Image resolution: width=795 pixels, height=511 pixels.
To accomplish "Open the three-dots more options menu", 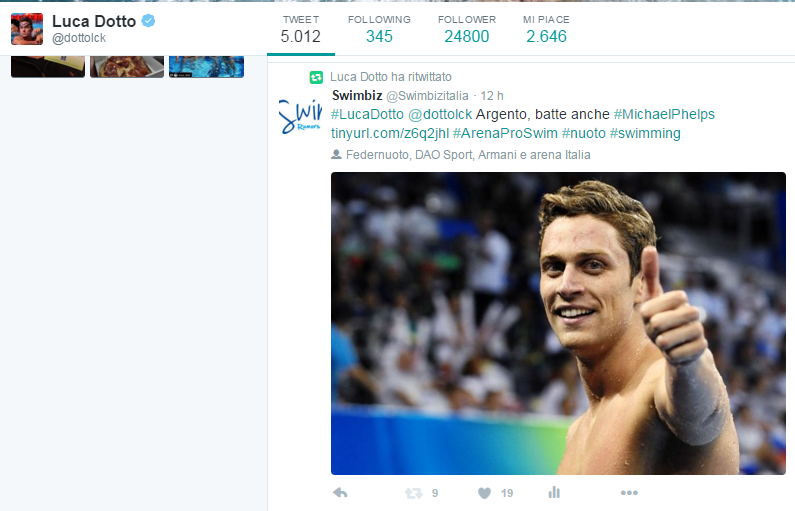I will point(629,493).
